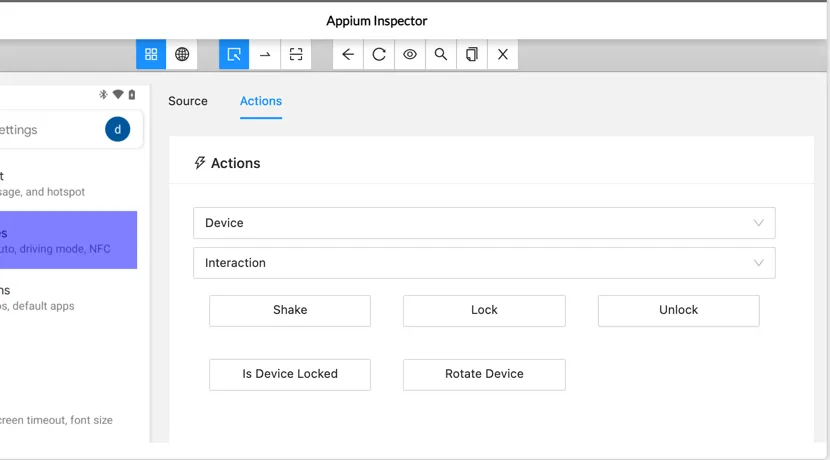The image size is (830, 460).
Task: Run the Is Device Locked action
Action: coord(290,374)
